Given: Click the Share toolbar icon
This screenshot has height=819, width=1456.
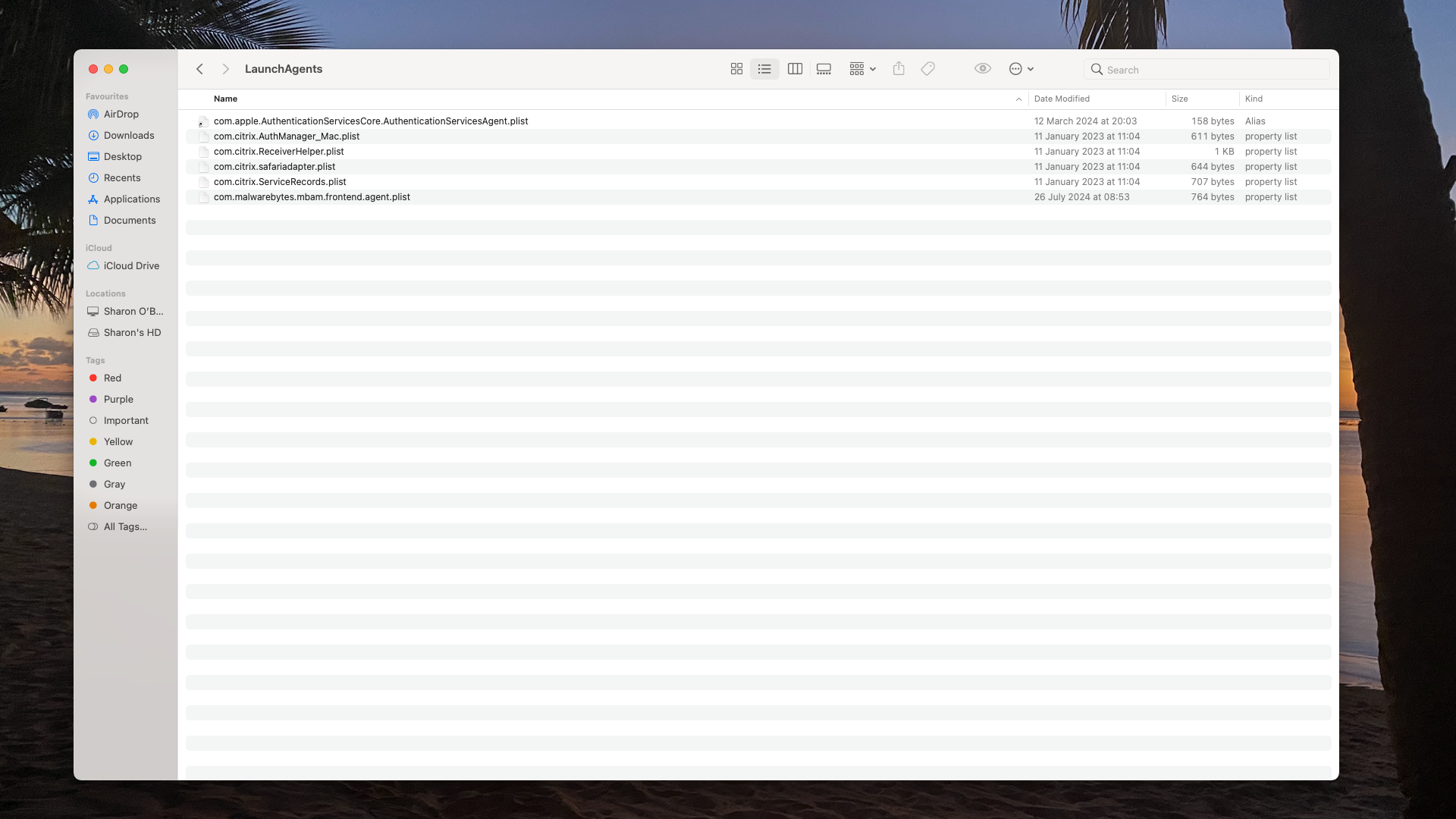Looking at the screenshot, I should (x=899, y=69).
